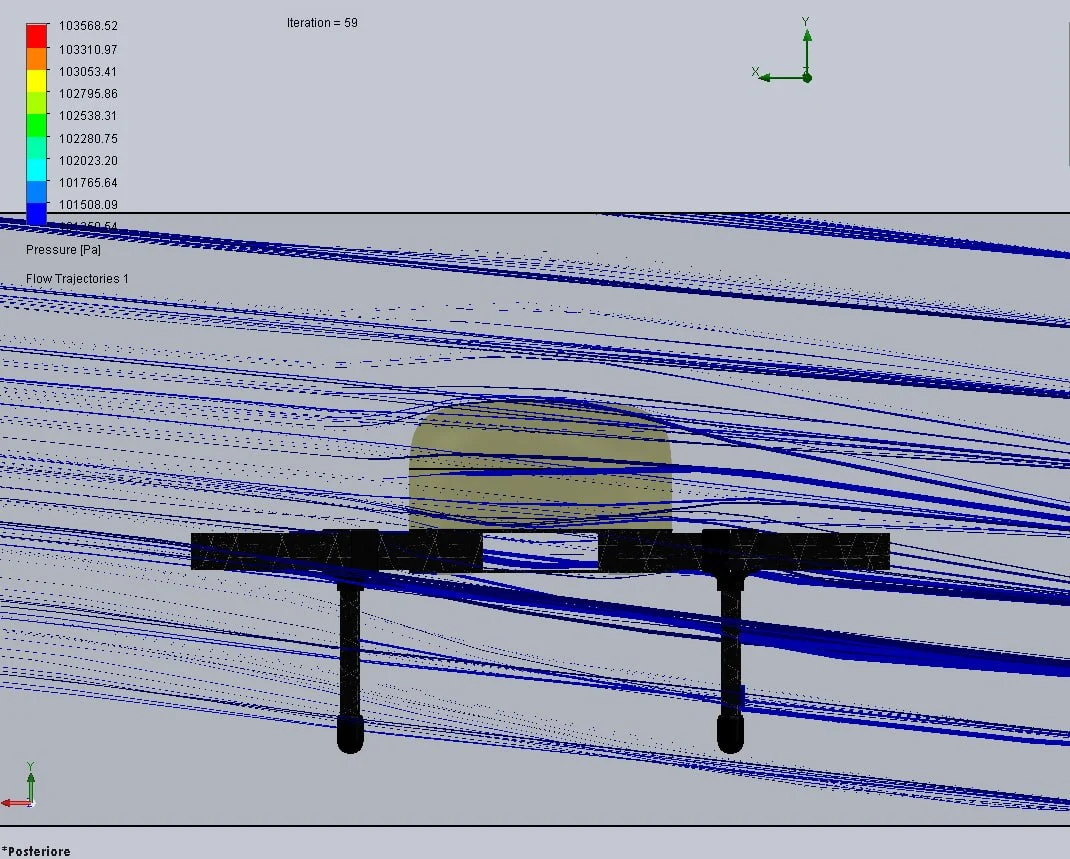Click the legend value 103053.41
The height and width of the screenshot is (859, 1070).
click(88, 72)
